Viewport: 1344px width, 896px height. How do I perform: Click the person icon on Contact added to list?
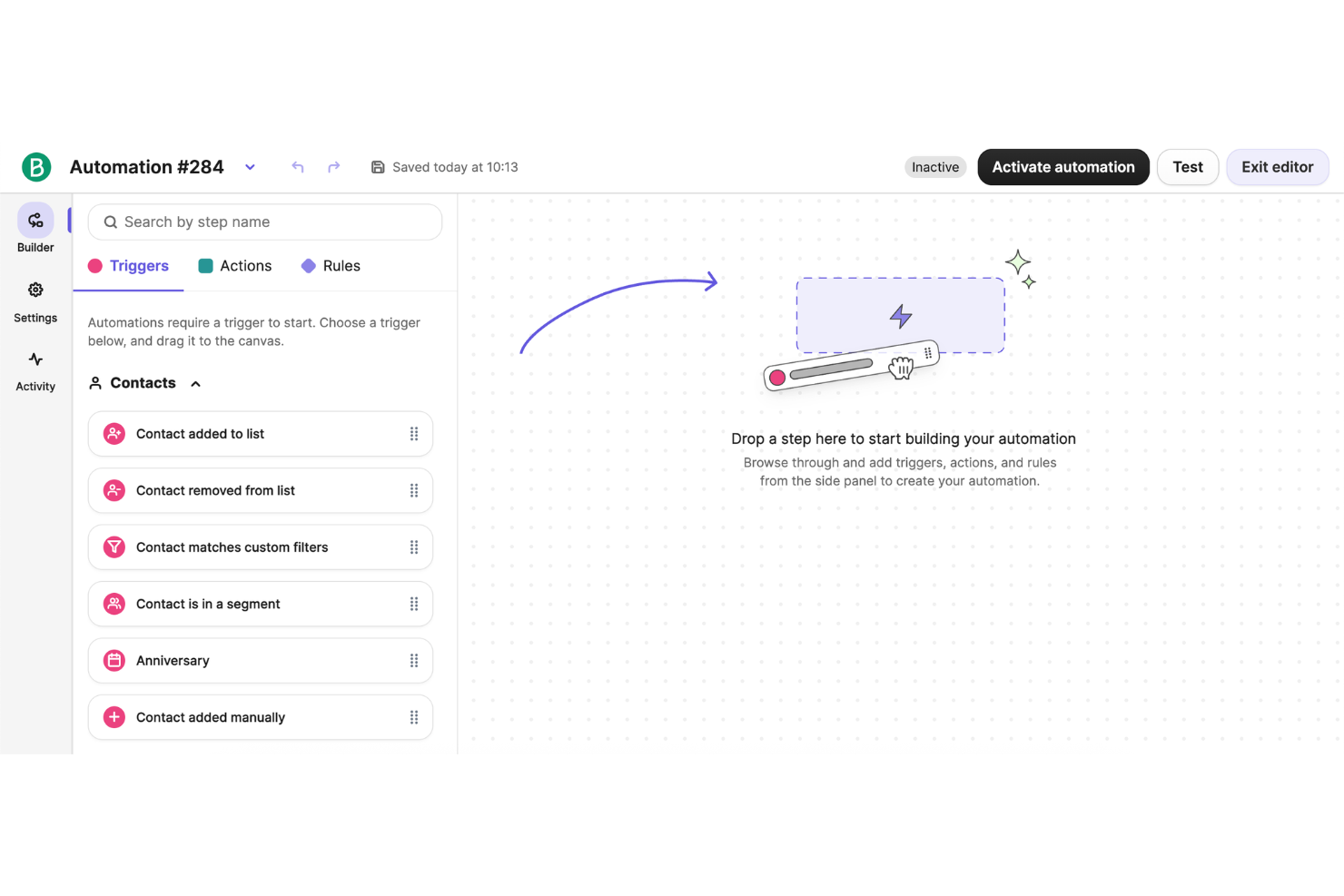114,433
